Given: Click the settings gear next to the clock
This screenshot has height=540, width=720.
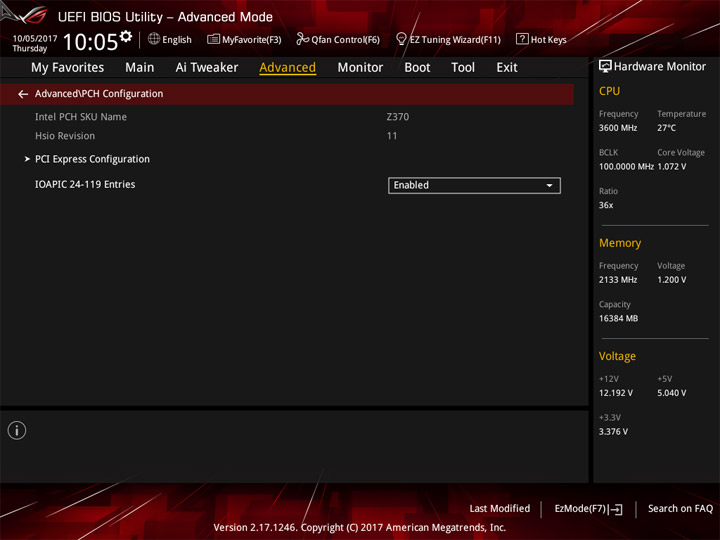Looking at the screenshot, I should [126, 36].
